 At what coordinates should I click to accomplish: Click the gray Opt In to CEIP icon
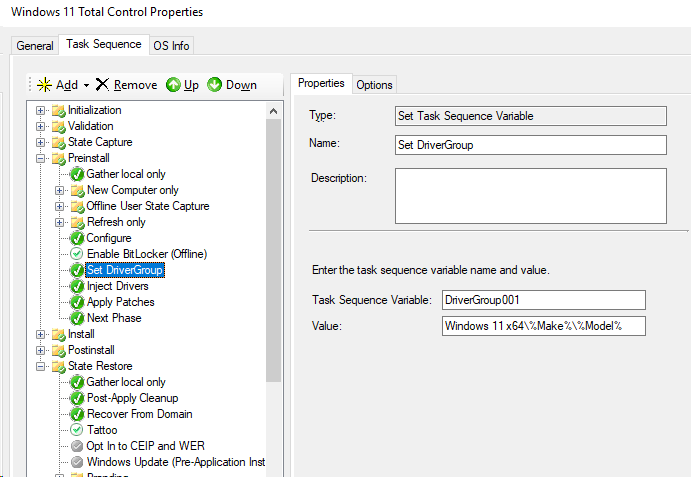tap(77, 446)
